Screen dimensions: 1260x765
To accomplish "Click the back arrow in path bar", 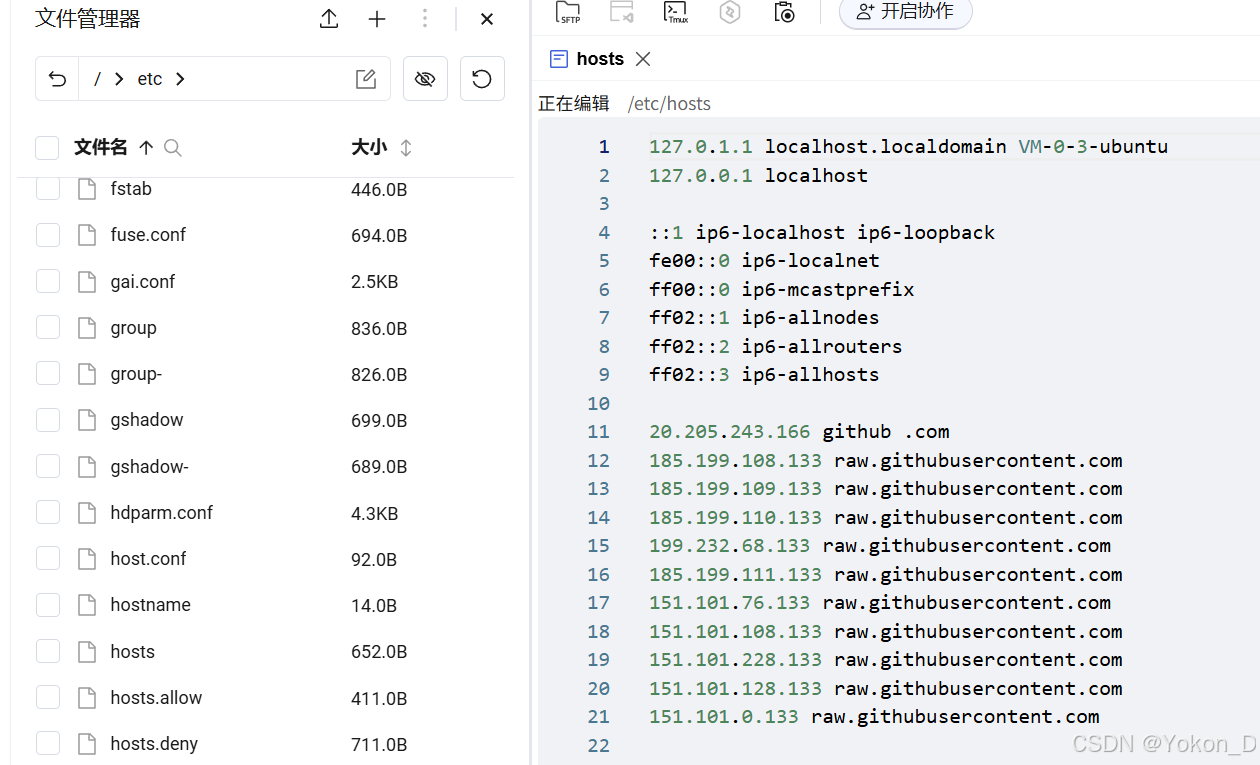I will [x=58, y=79].
